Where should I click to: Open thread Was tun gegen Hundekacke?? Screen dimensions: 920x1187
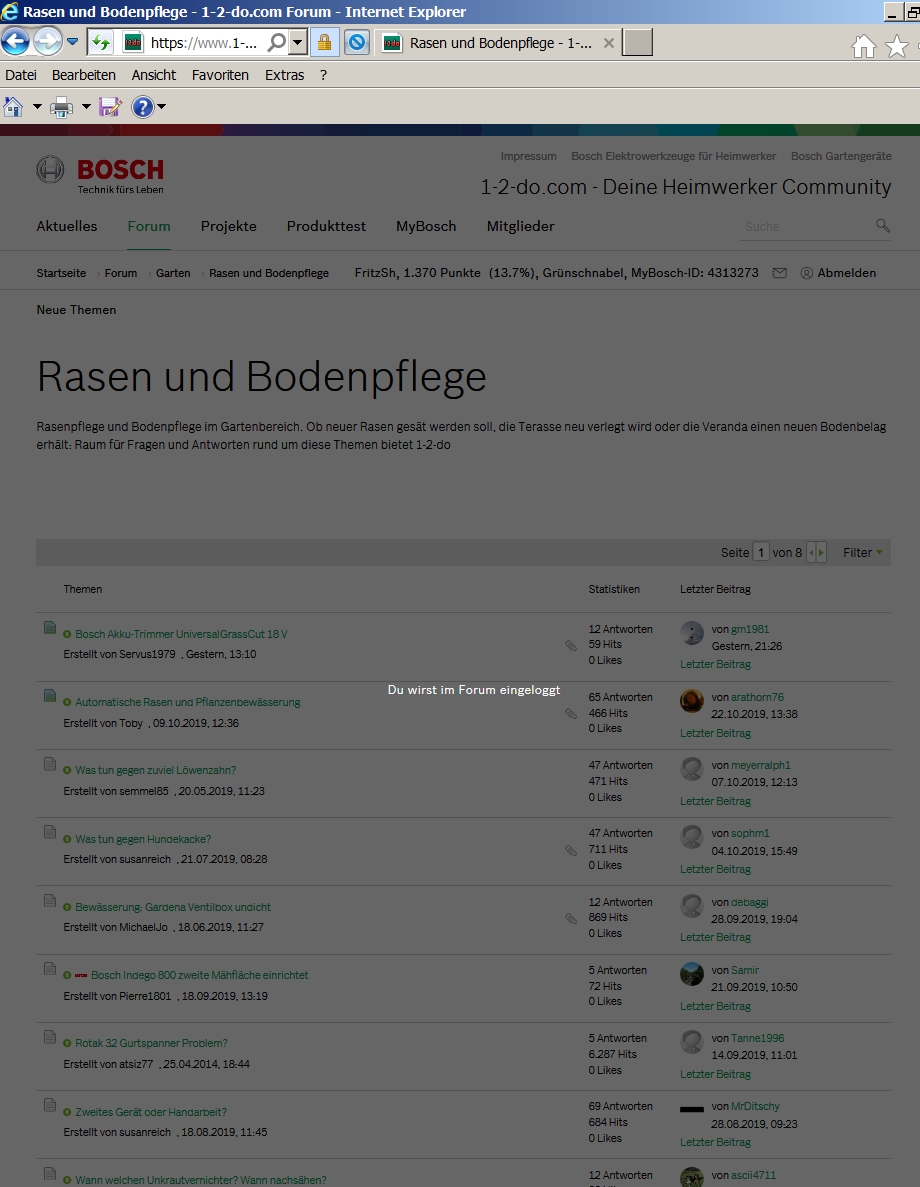143,839
